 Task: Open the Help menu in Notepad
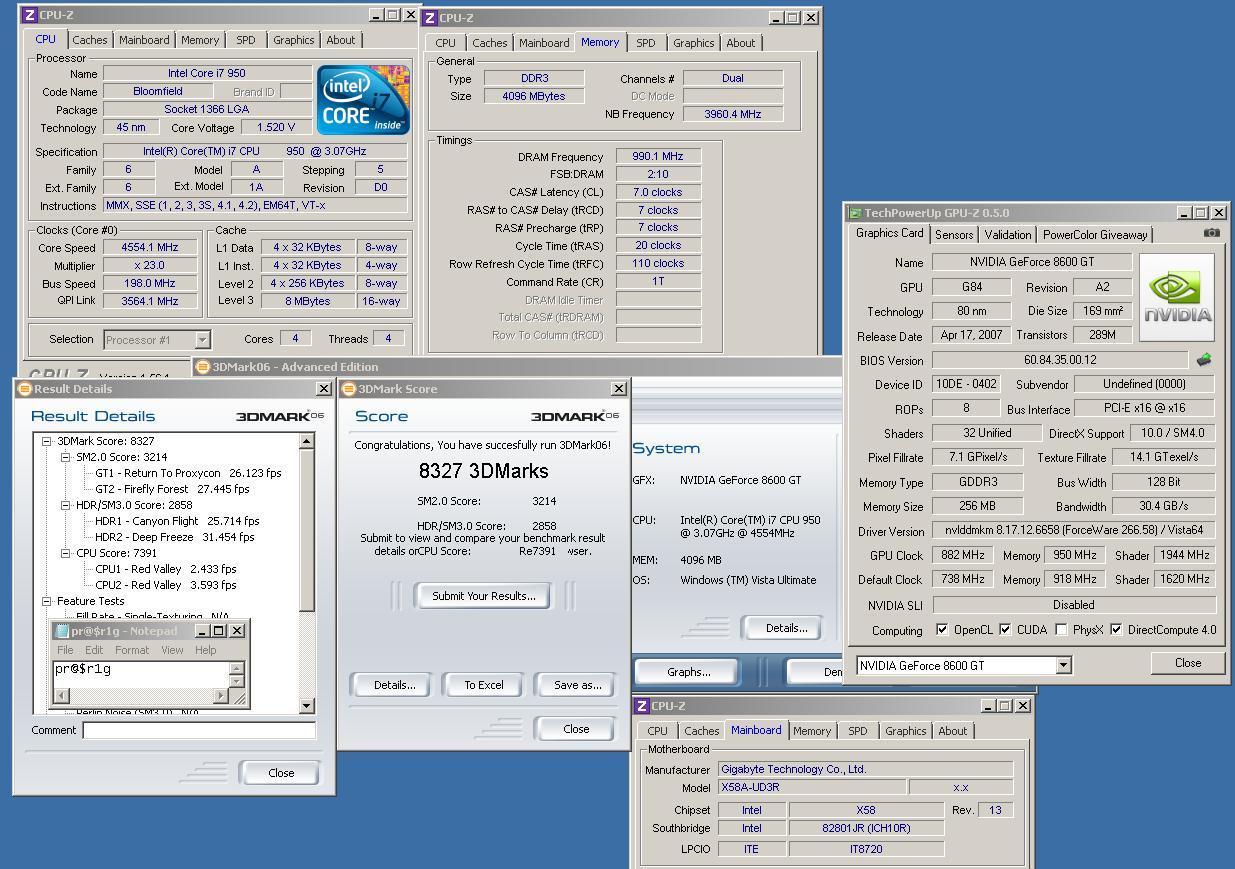point(205,650)
